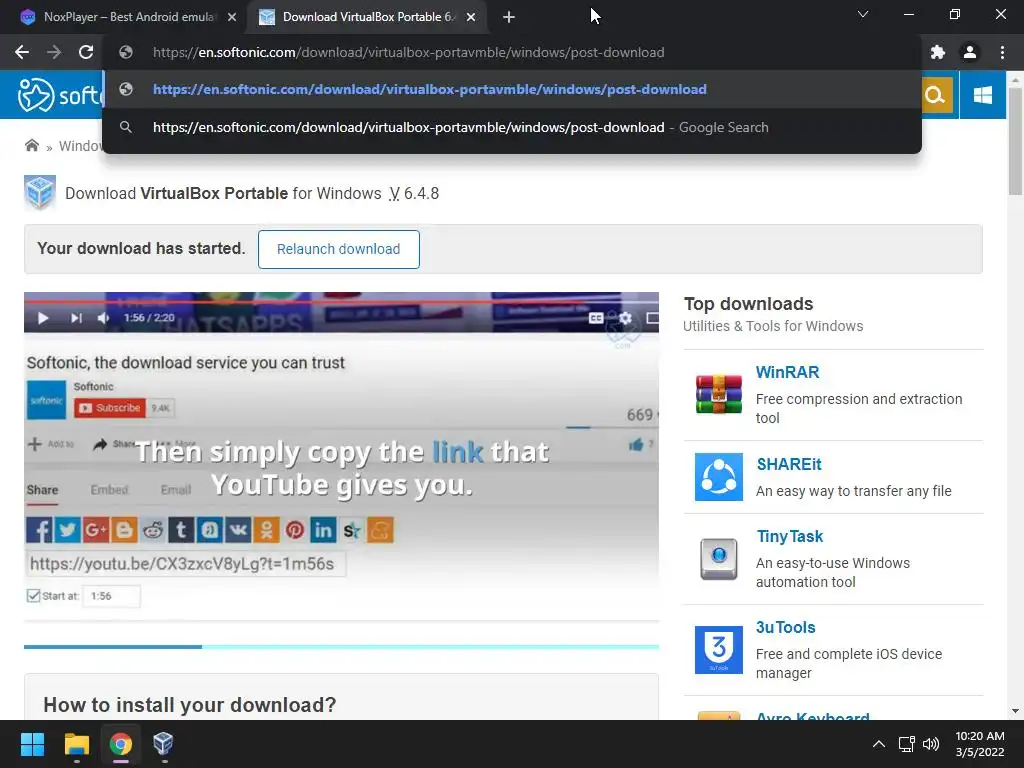The height and width of the screenshot is (768, 1024).
Task: Close the Download VirtualBox Portable tab
Action: click(x=471, y=17)
